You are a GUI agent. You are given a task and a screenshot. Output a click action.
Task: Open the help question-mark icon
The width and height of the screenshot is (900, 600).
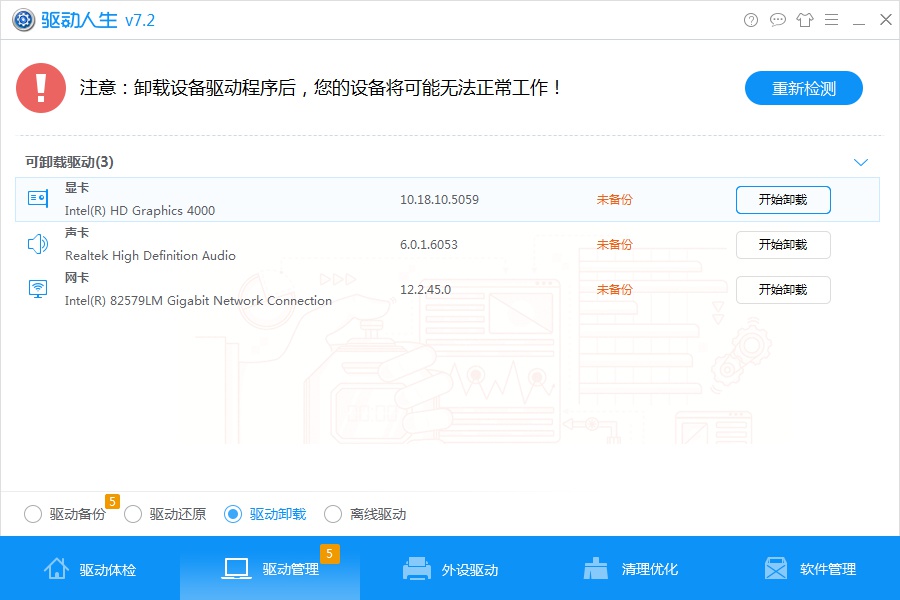click(750, 19)
